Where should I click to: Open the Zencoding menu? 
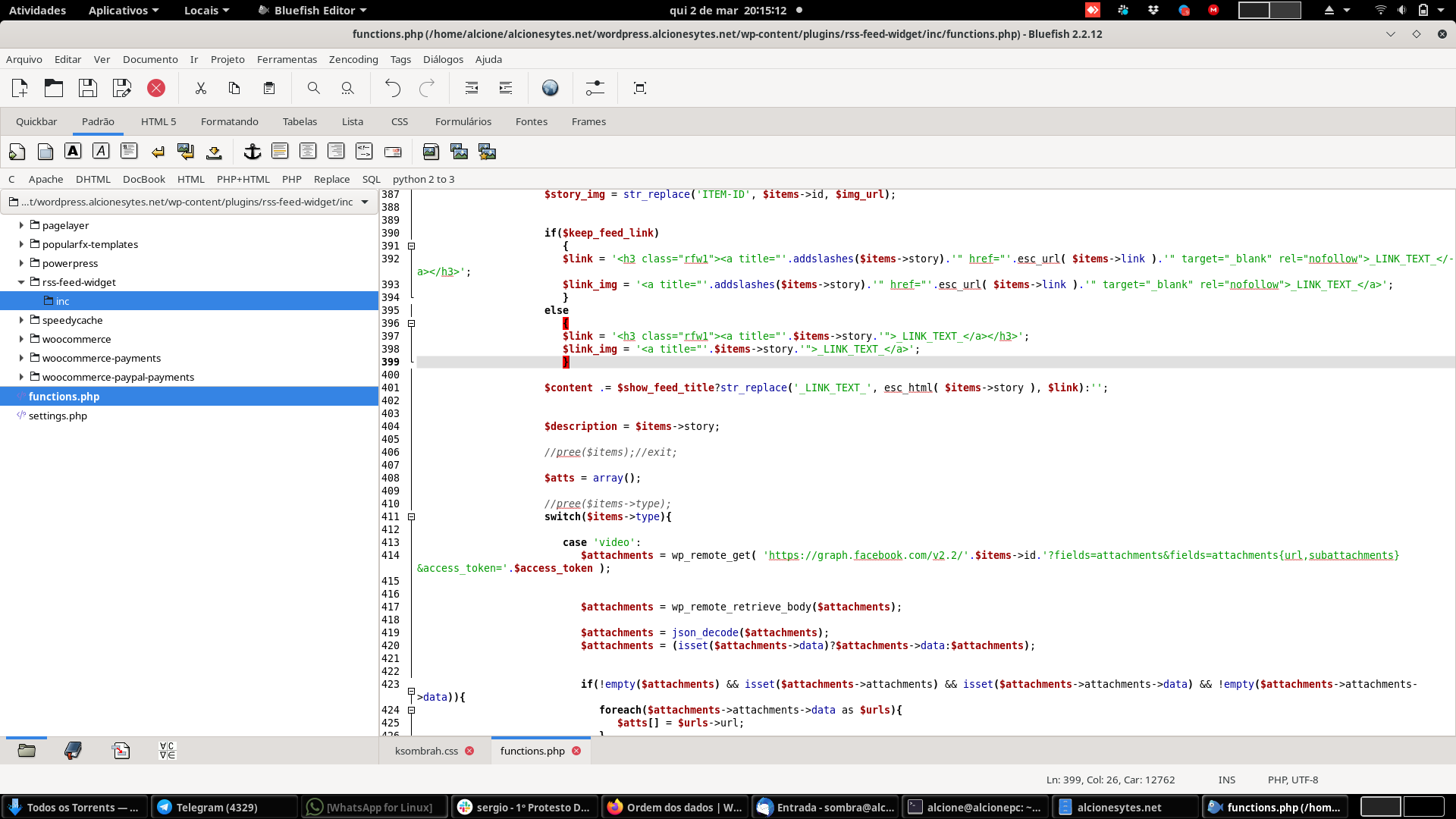pyautogui.click(x=353, y=59)
